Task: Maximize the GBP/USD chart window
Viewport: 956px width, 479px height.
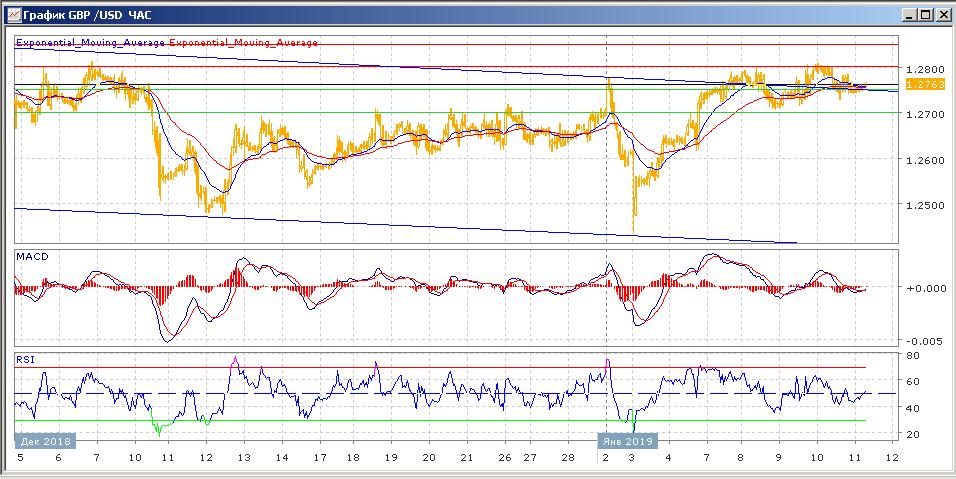Action: [926, 16]
